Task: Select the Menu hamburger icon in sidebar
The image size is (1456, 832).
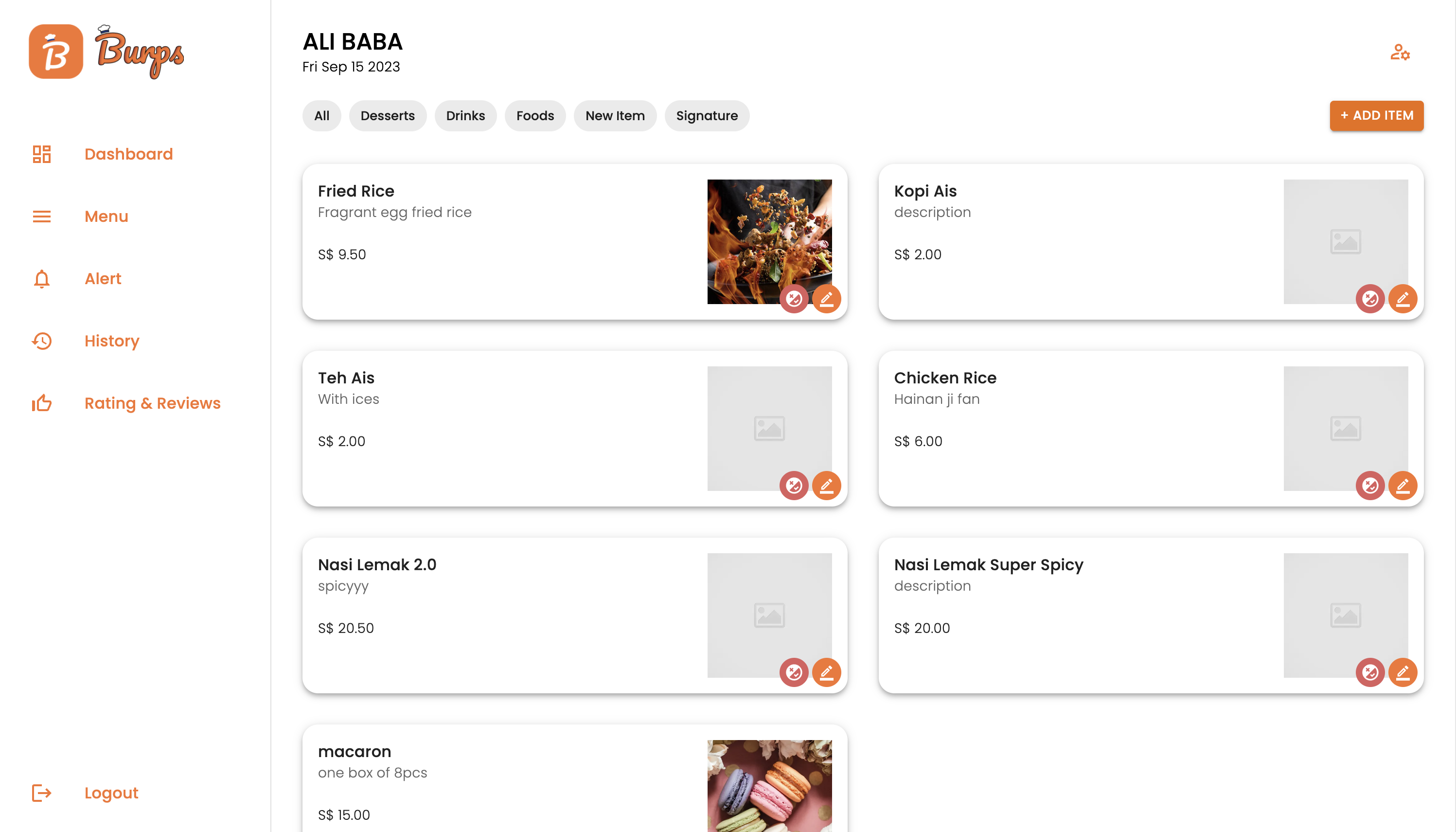Action: (42, 217)
